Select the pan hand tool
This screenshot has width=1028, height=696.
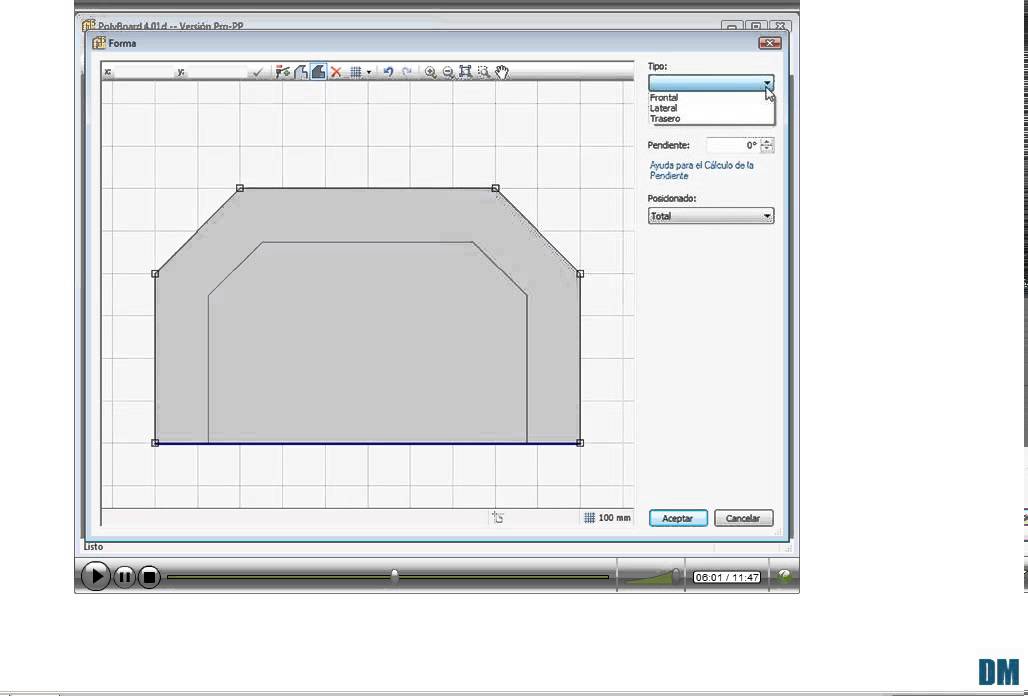(x=502, y=72)
